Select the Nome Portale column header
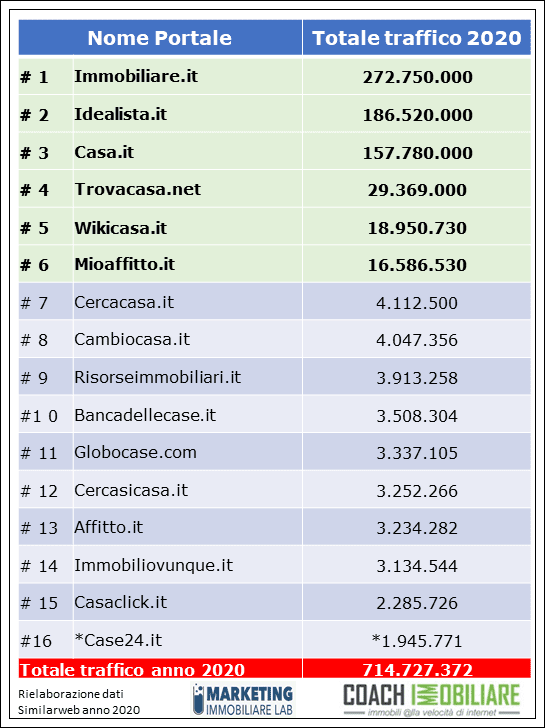Viewport: 545px width, 728px height. click(x=160, y=38)
